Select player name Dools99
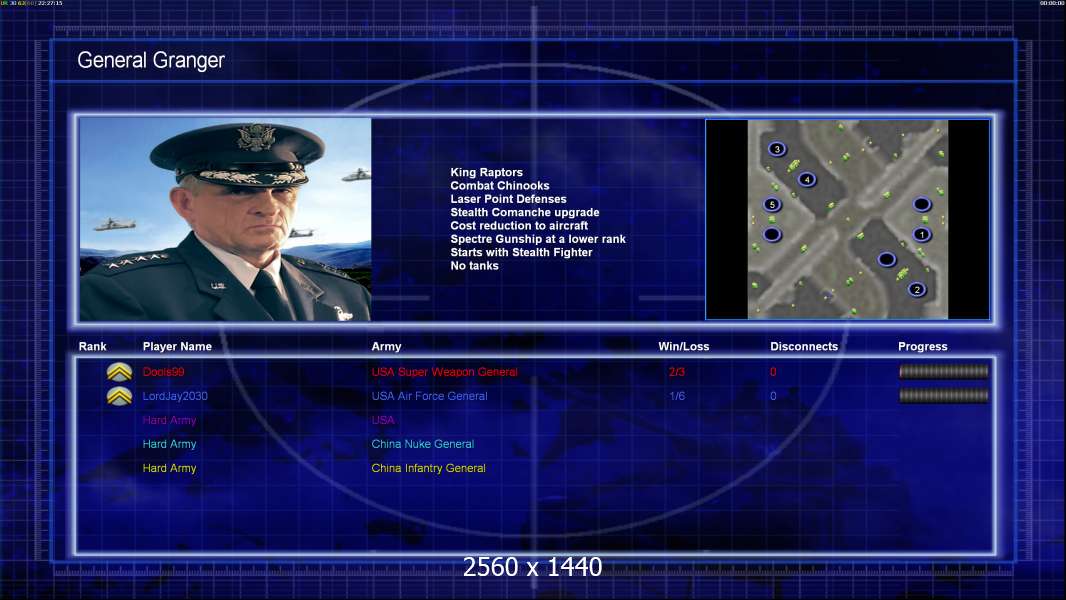1066x600 pixels. pyautogui.click(x=163, y=372)
